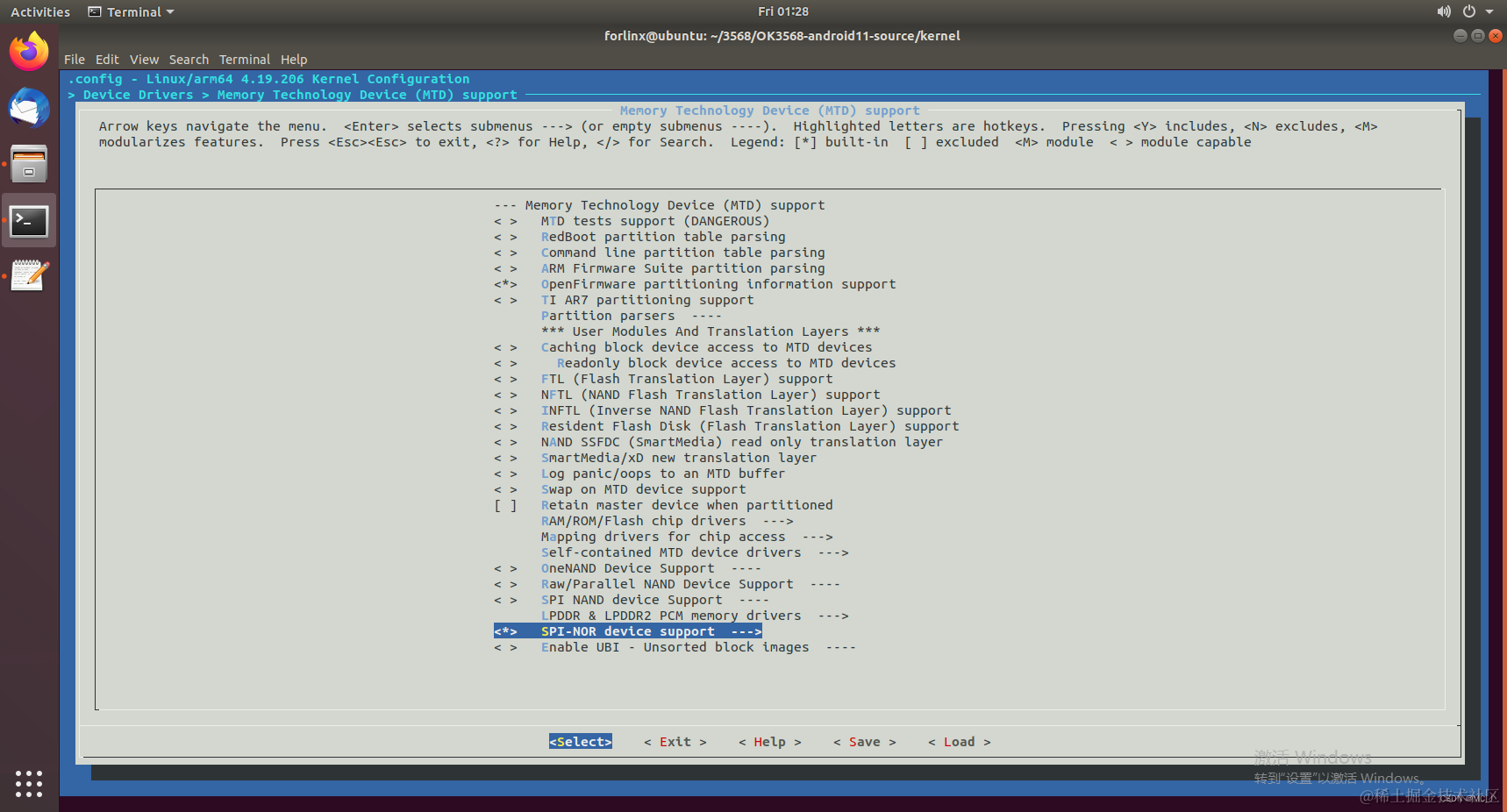Click the Help button at the bottom

coord(770,742)
